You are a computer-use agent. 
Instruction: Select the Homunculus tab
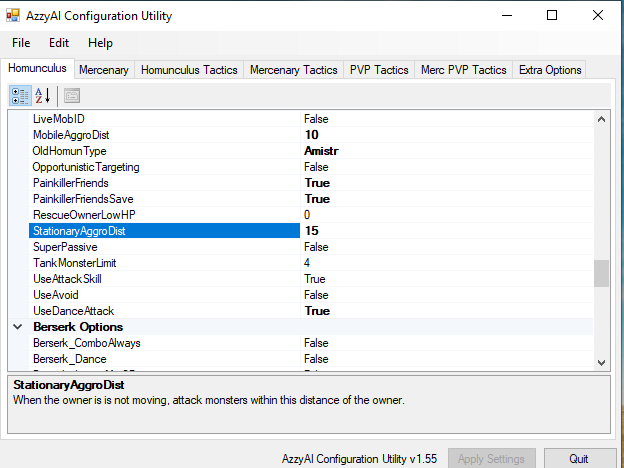tap(37, 68)
